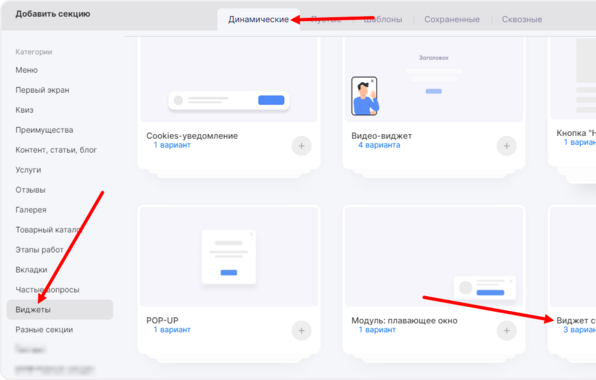Click the Cookies-уведомление title
The width and height of the screenshot is (596, 380).
[192, 136]
